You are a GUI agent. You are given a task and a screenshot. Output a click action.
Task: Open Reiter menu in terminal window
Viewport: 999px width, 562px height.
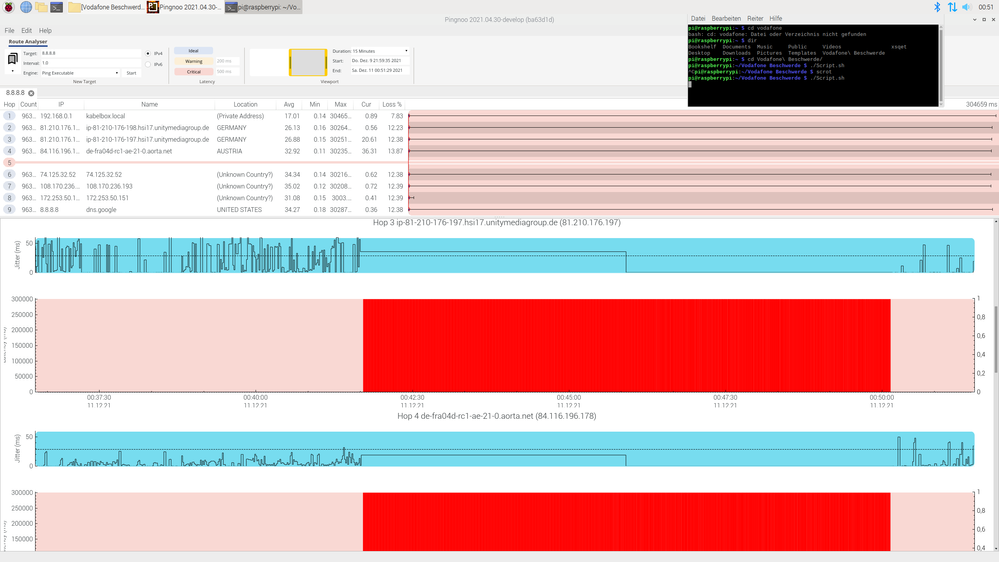(x=755, y=18)
